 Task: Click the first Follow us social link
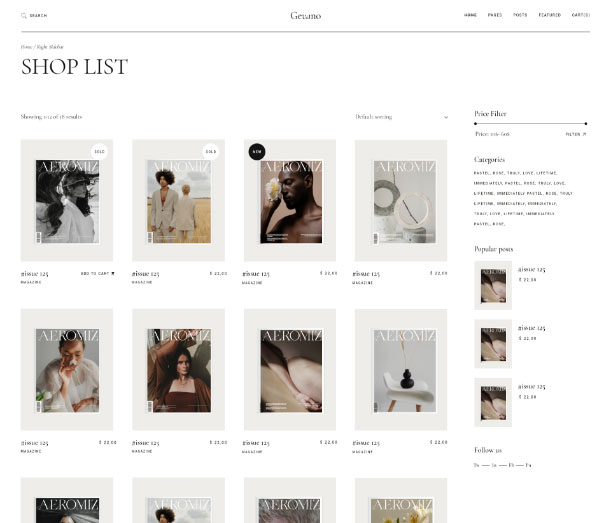[477, 465]
